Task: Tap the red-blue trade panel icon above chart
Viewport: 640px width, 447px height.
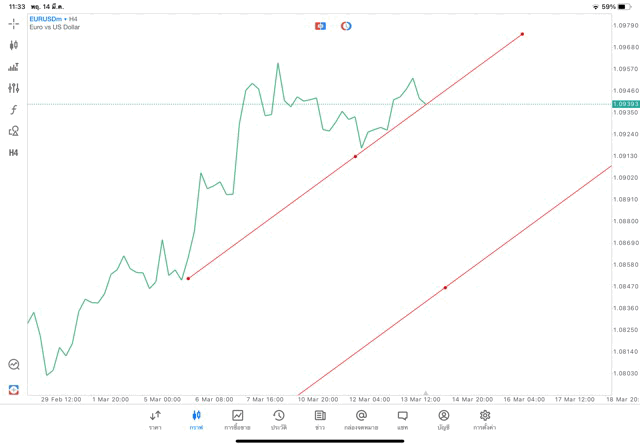Action: (320, 26)
